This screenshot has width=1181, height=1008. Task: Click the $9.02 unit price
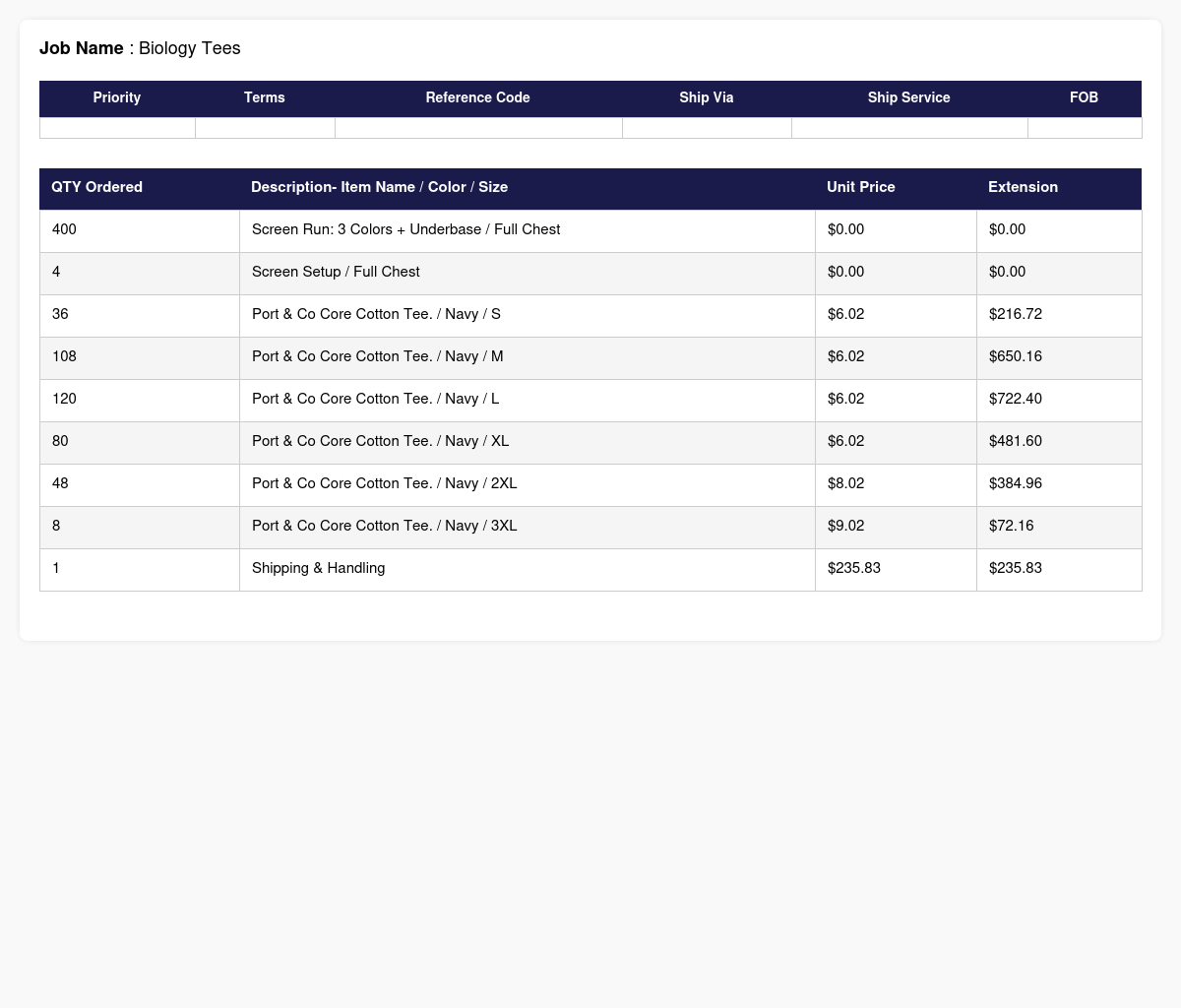pyautogui.click(x=846, y=526)
